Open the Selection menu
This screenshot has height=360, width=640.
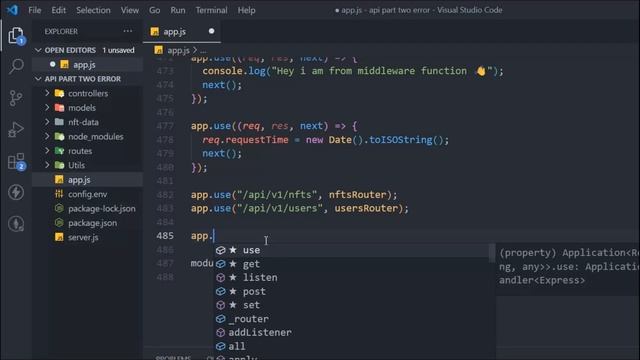coord(93,10)
